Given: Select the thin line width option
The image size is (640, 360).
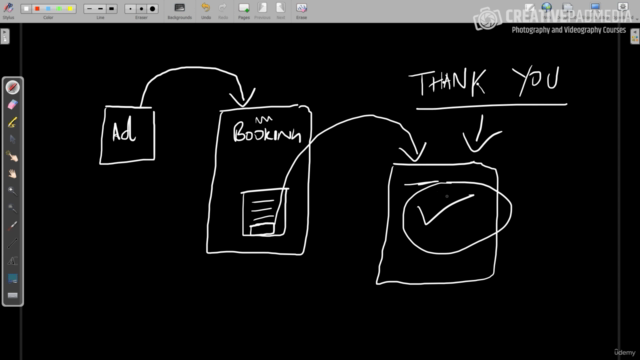Looking at the screenshot, I should (x=89, y=9).
